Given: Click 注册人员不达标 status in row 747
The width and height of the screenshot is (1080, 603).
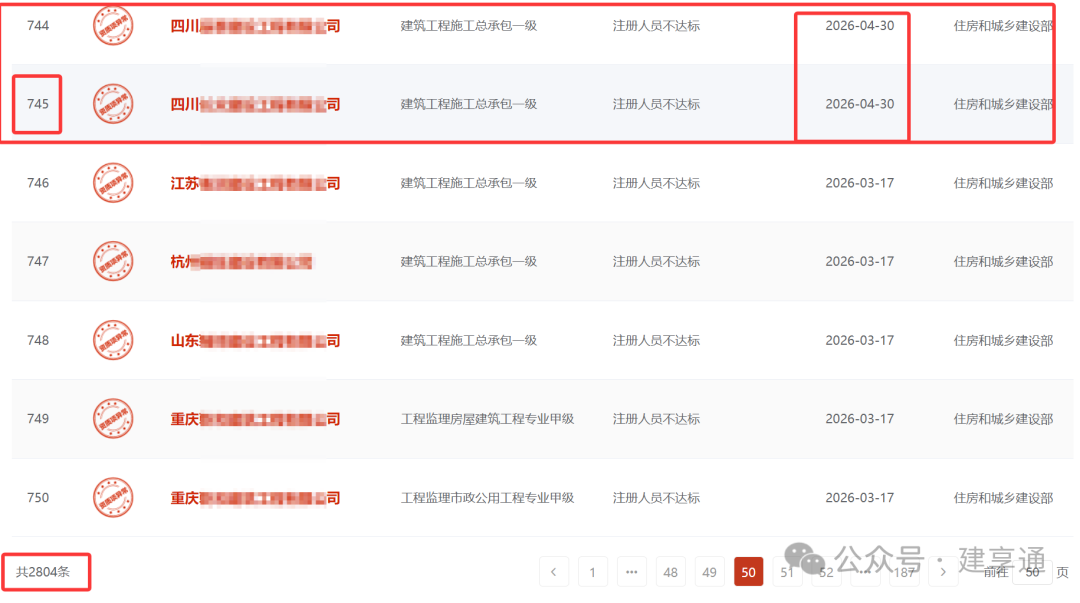Looking at the screenshot, I should coord(656,262).
